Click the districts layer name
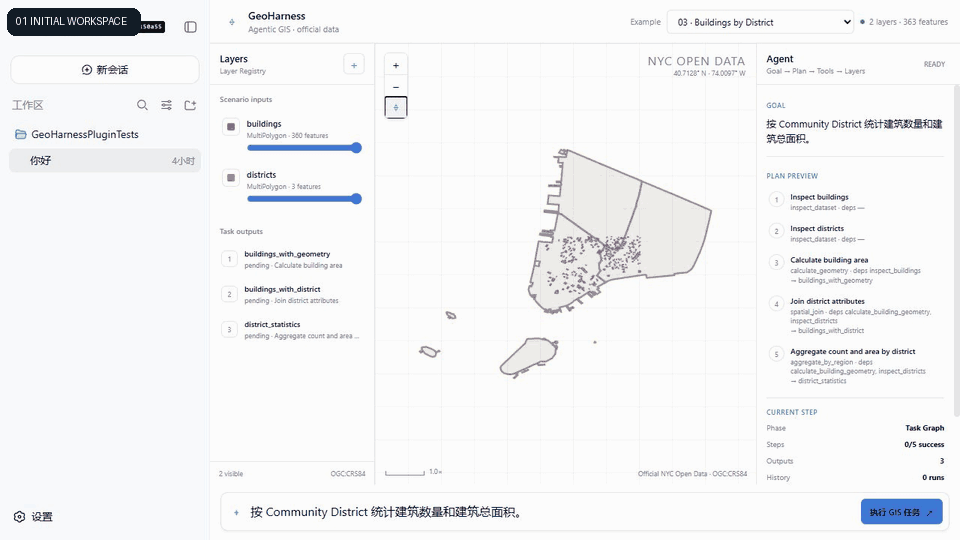The width and height of the screenshot is (960, 540). click(261, 174)
